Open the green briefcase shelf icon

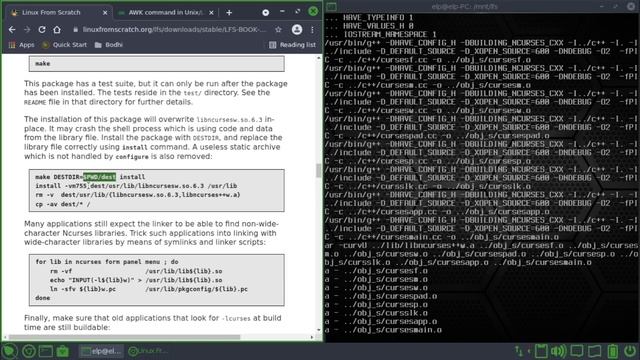pyautogui.click(x=62, y=351)
